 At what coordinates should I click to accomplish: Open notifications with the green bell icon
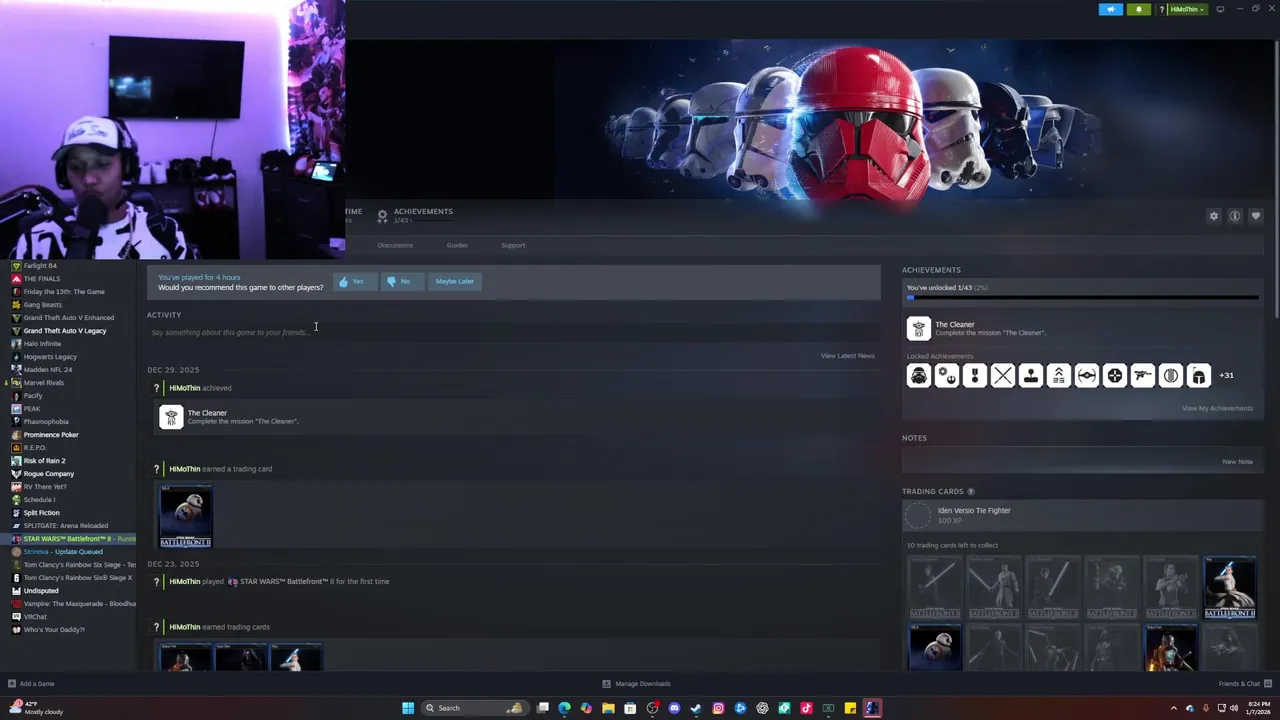tap(1138, 9)
